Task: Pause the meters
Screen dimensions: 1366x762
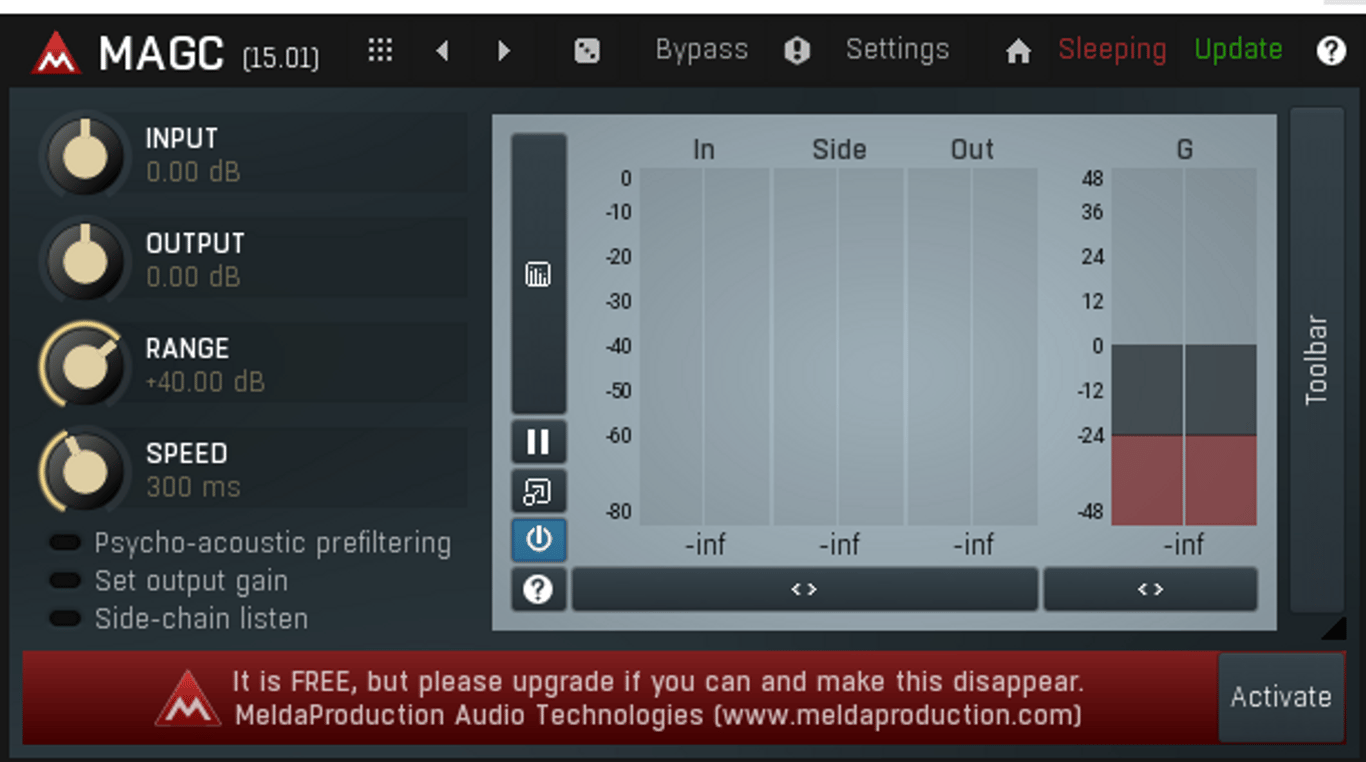Action: tap(538, 441)
